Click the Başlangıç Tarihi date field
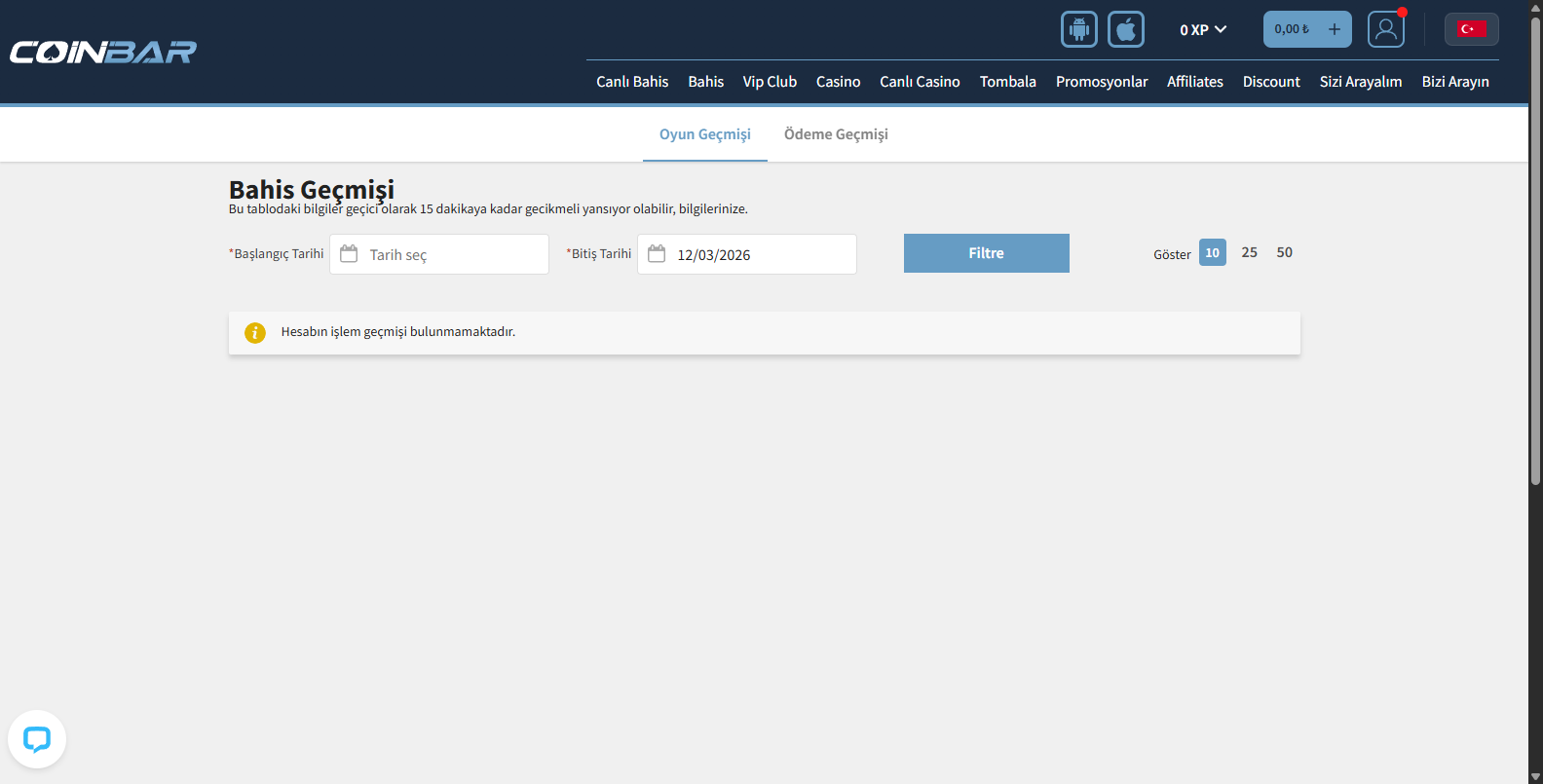The image size is (1543, 784). point(439,254)
